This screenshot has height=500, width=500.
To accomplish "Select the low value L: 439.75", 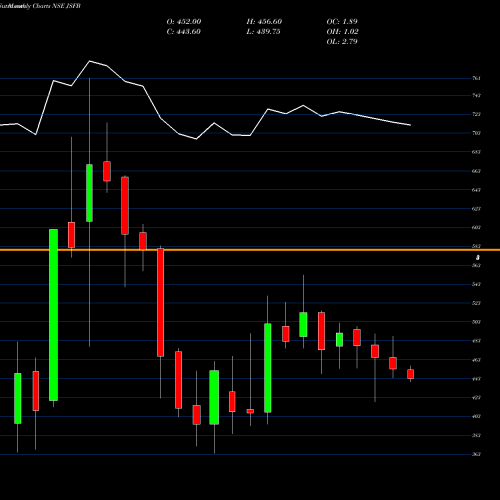I will click(x=264, y=32).
